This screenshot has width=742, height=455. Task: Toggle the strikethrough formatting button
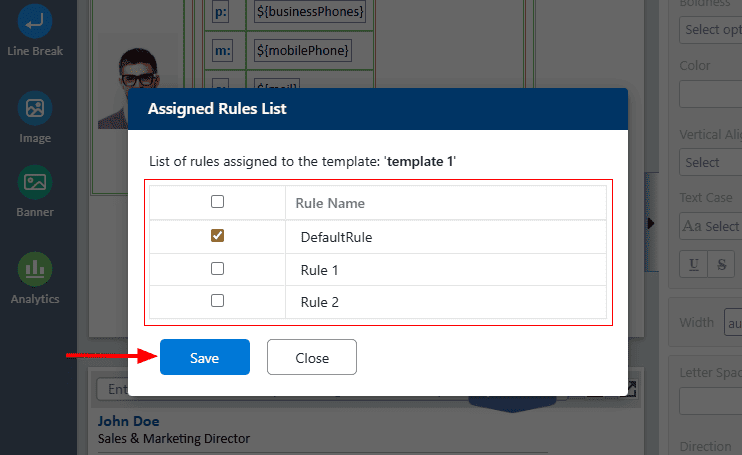pos(720,265)
